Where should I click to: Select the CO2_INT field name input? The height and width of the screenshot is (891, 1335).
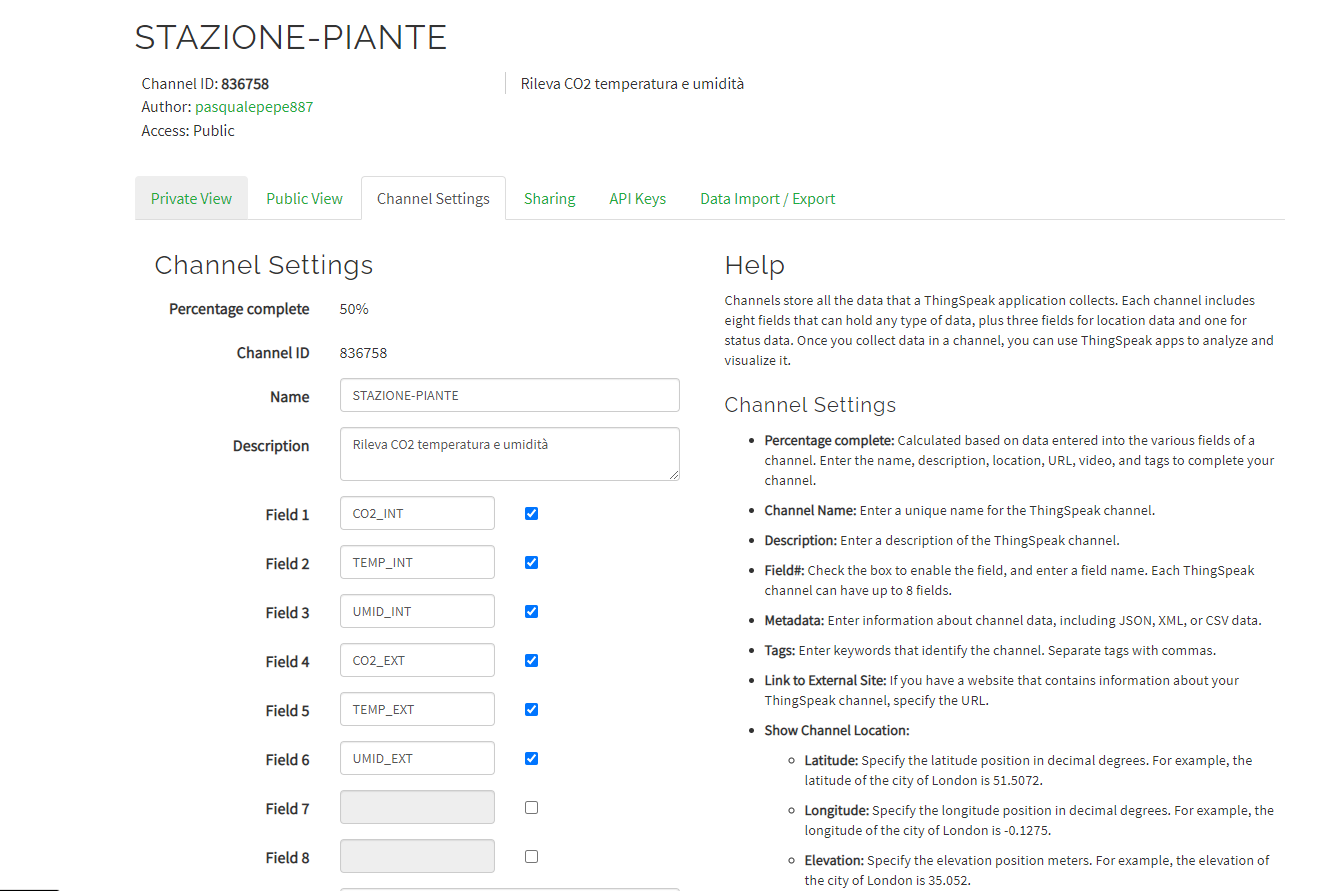417,513
